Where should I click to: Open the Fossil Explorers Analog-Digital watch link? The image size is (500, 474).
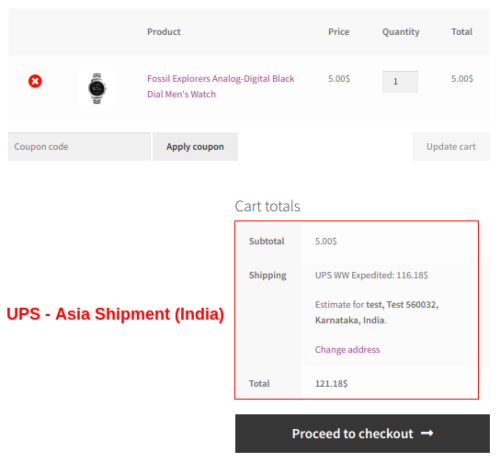pyautogui.click(x=221, y=86)
